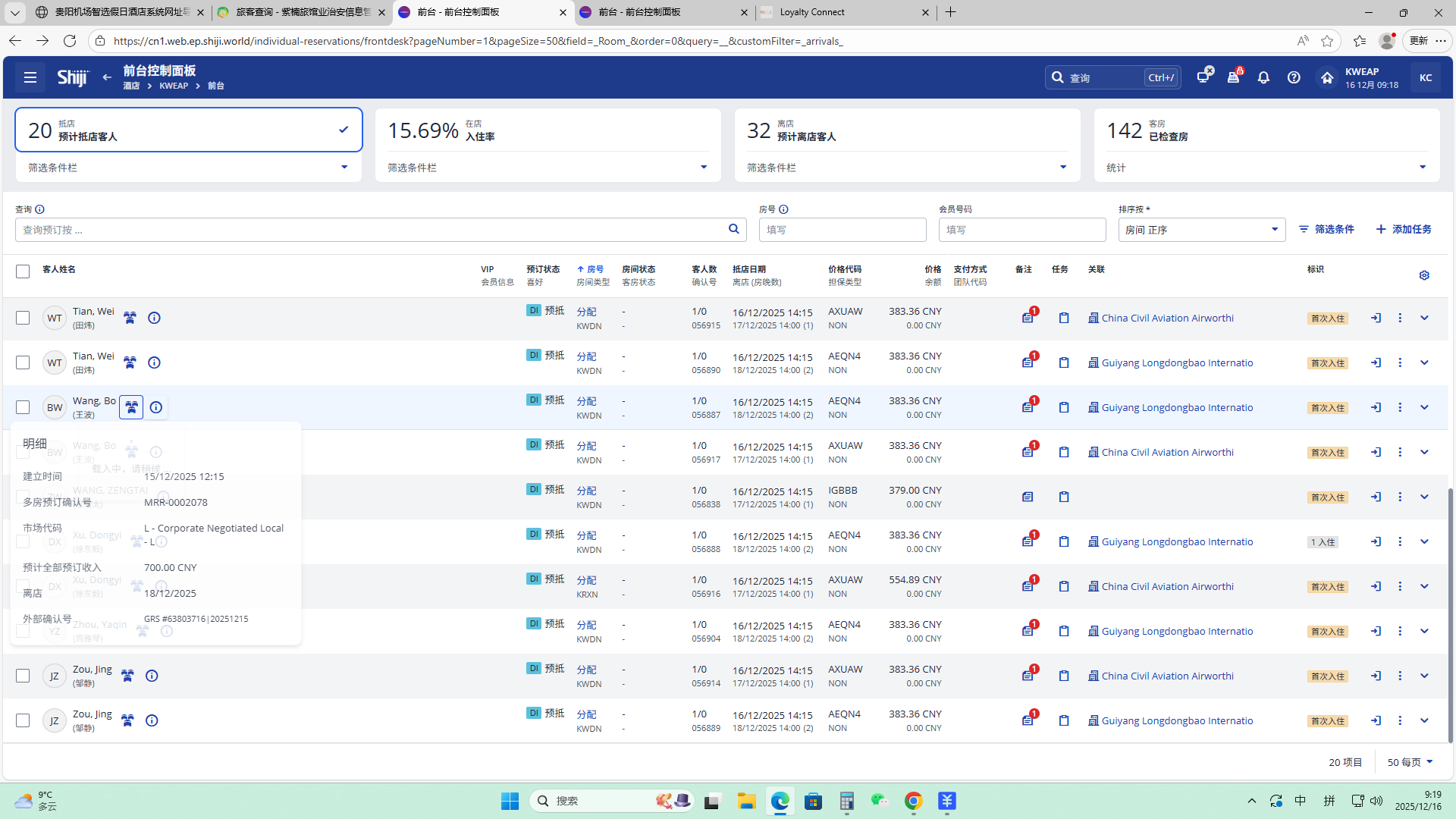The width and height of the screenshot is (1456, 819).
Task: Click the 房号 filter input field
Action: point(842,230)
